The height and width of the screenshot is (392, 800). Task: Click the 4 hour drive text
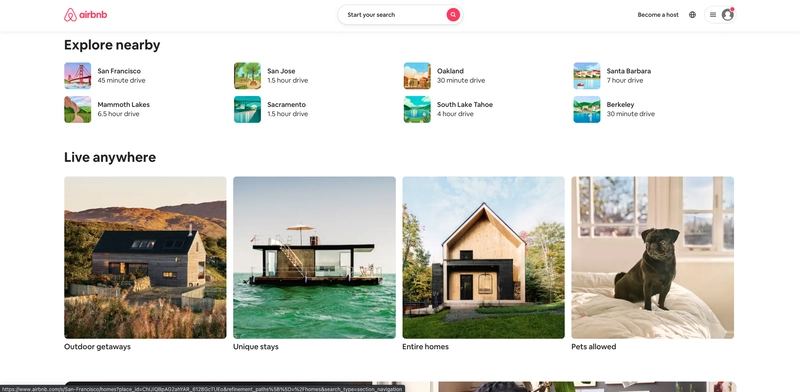point(455,114)
